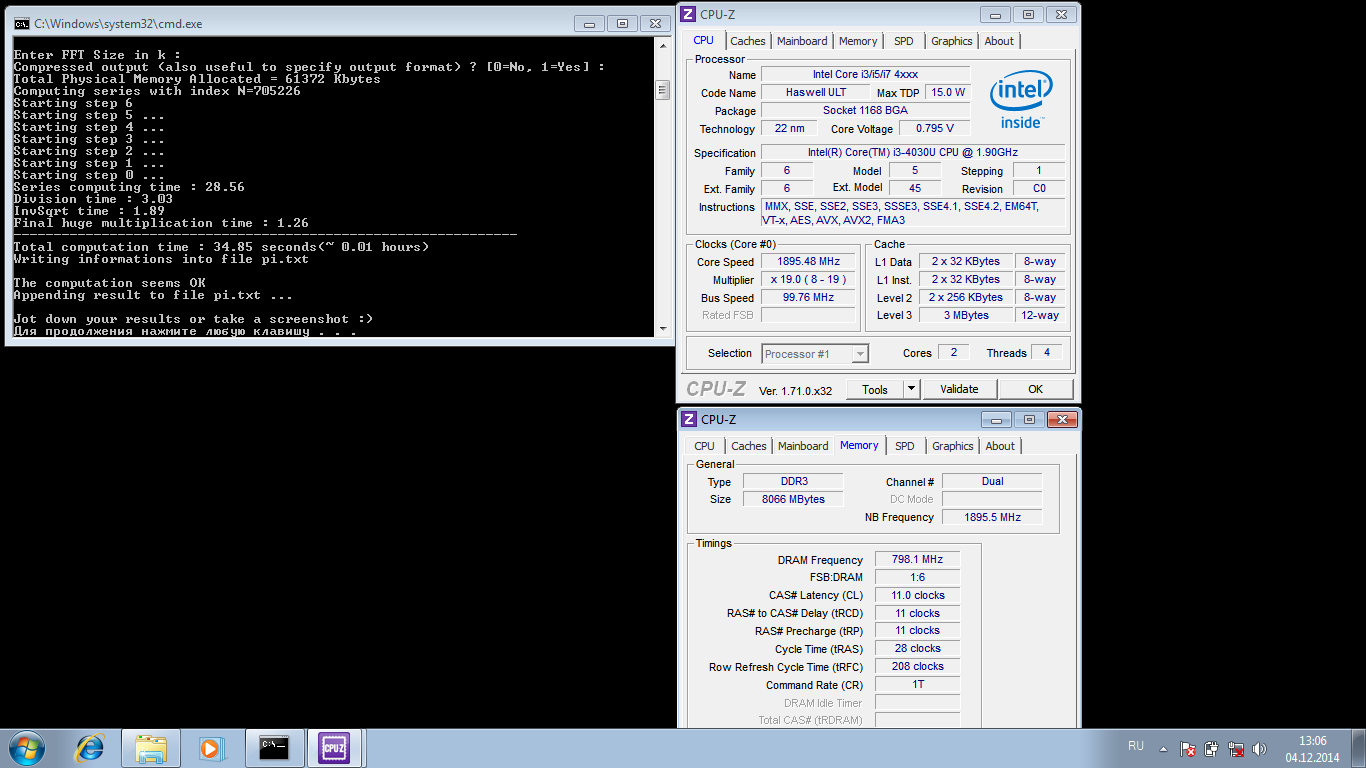This screenshot has width=1366, height=768.
Task: Open the Action Center flag icon
Action: pyautogui.click(x=1188, y=748)
